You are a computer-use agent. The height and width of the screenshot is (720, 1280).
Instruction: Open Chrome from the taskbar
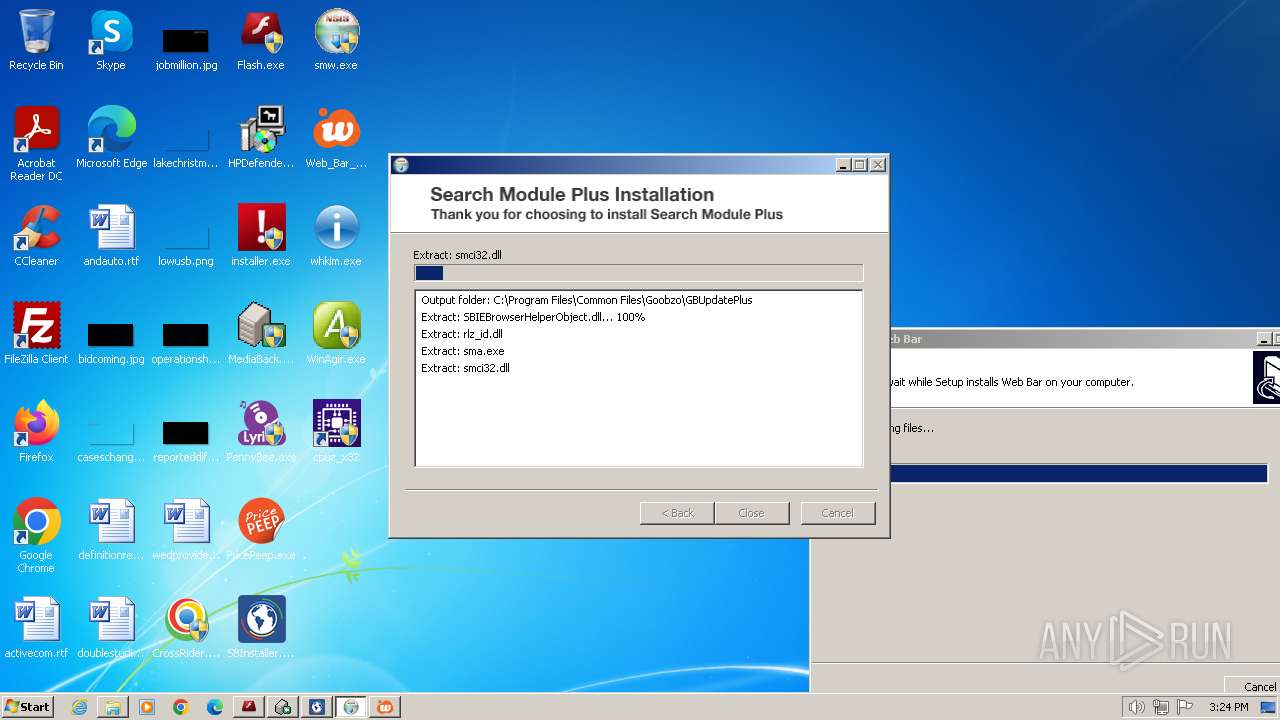tap(181, 707)
